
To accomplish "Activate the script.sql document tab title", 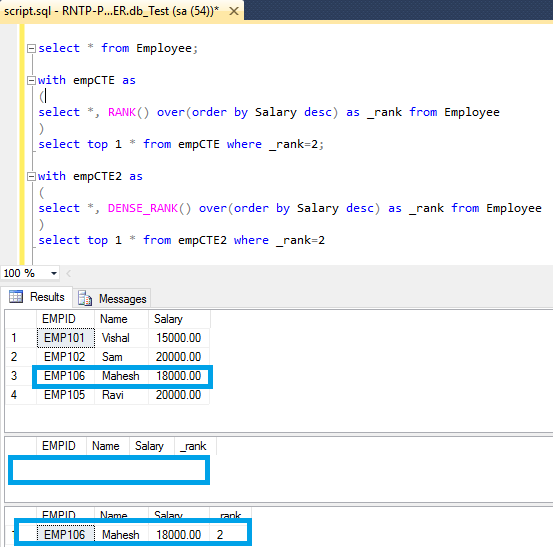I will click(111, 11).
